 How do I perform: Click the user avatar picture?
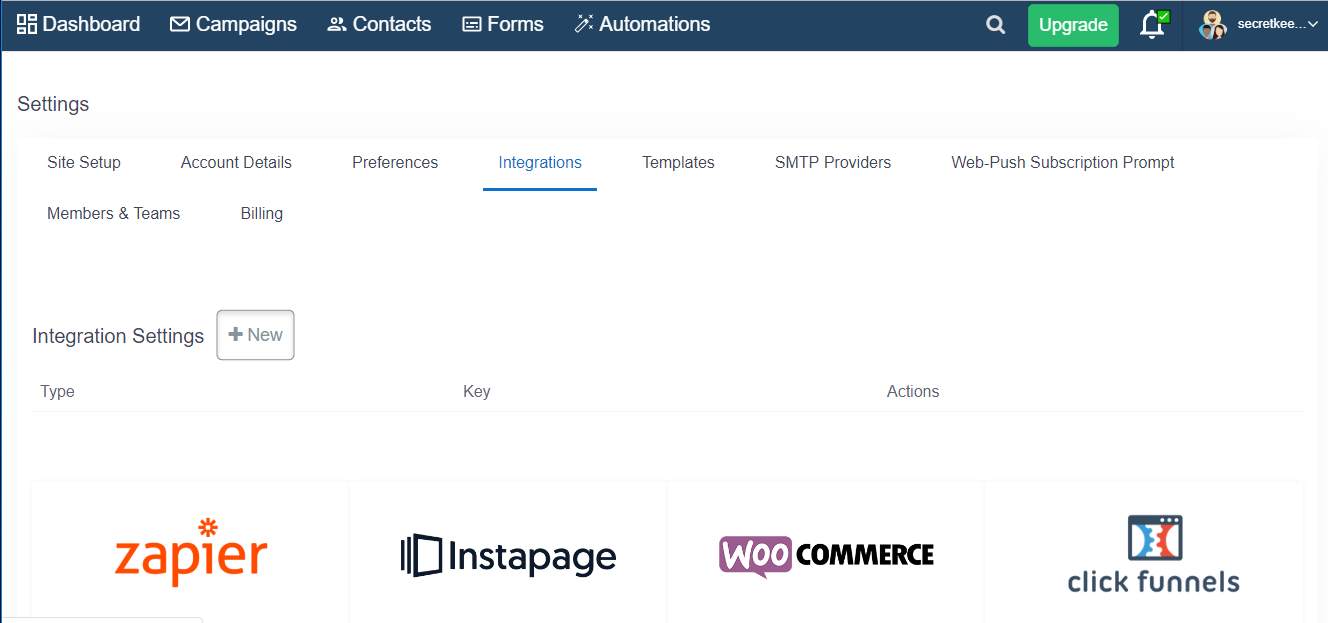pyautogui.click(x=1213, y=25)
